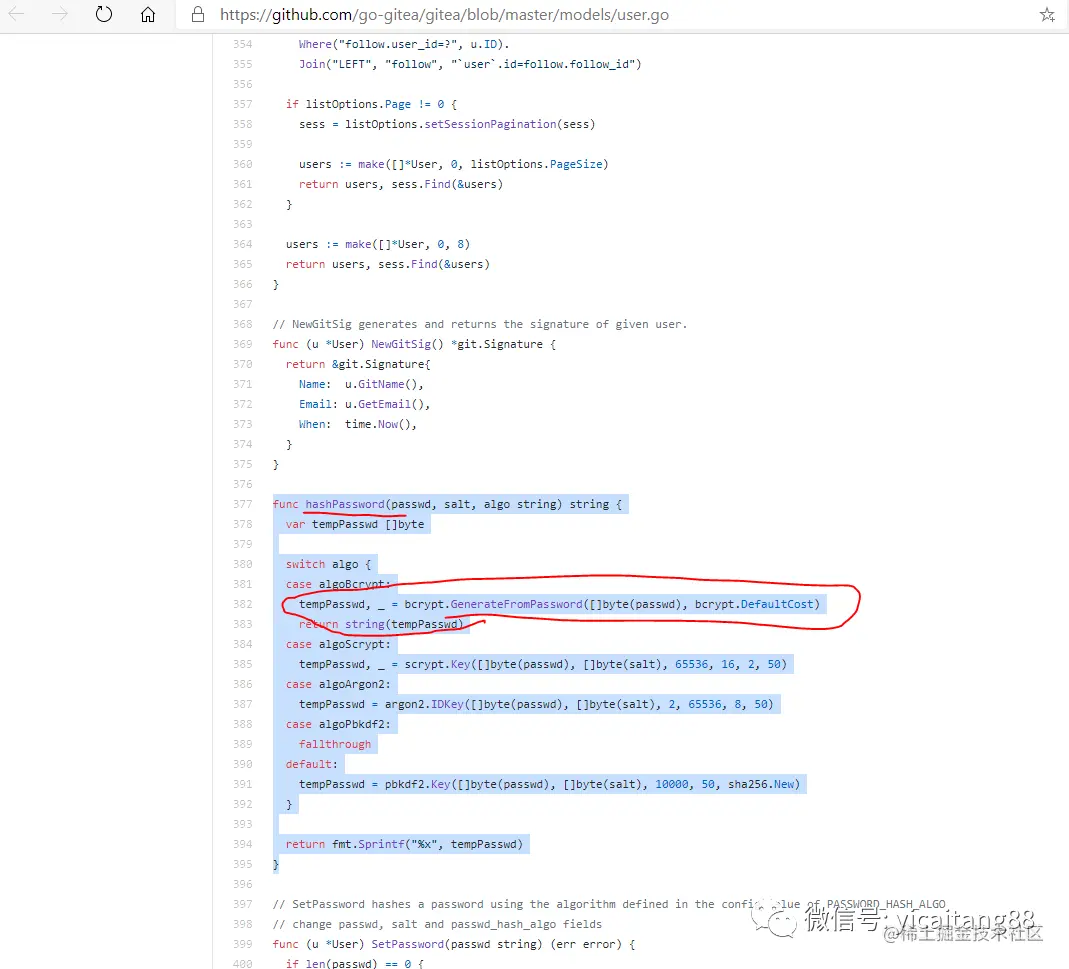Screen dimensions: 1069x969
Task: Click 'return &git.Signature{' line
Action: click(x=358, y=364)
